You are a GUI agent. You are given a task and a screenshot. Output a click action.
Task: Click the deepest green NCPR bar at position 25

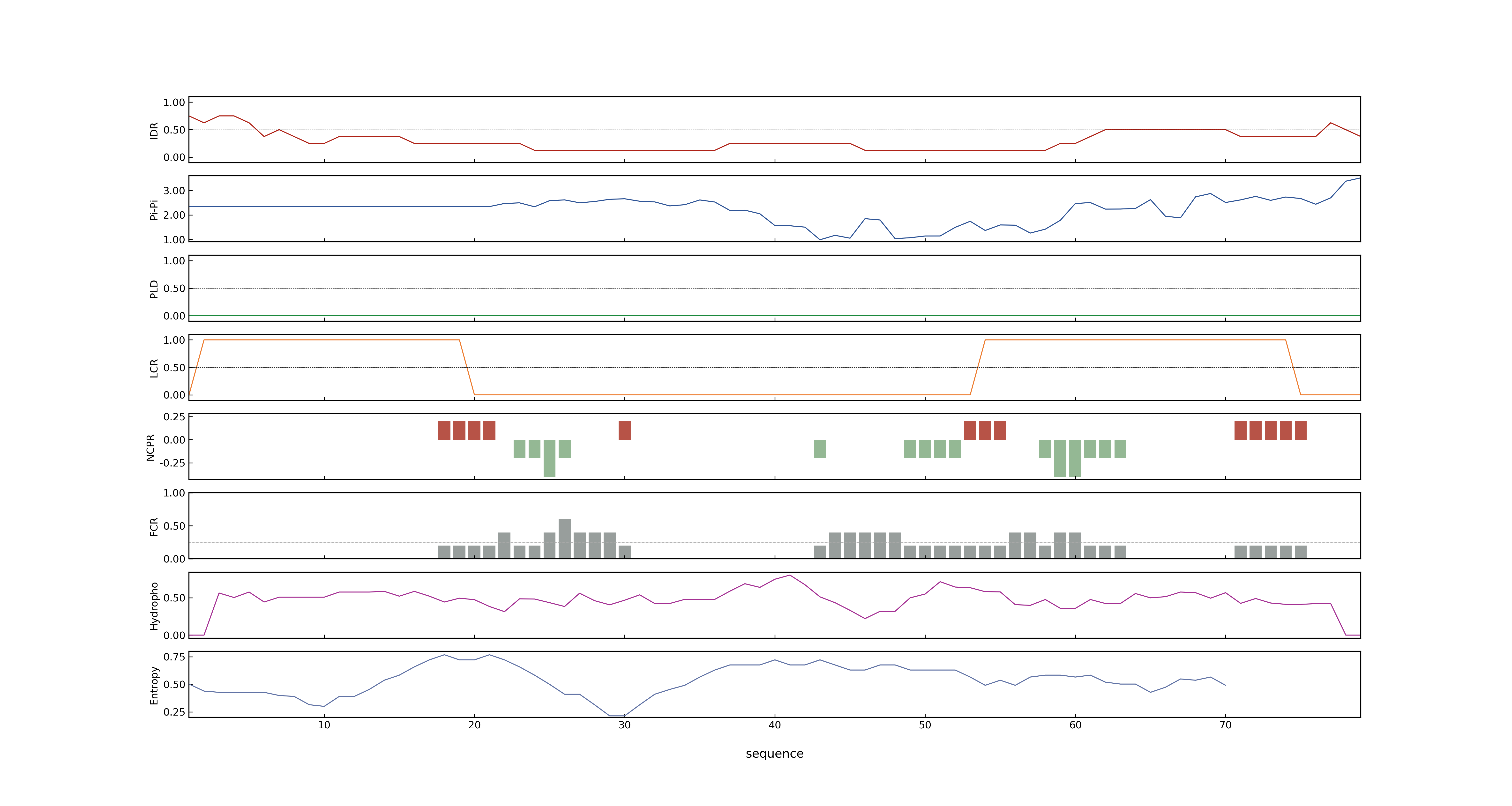pyautogui.click(x=549, y=458)
